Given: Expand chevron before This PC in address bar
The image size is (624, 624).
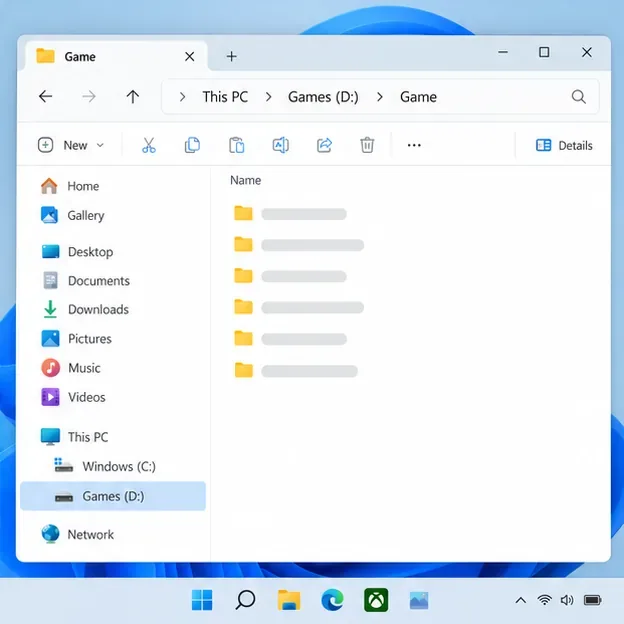Looking at the screenshot, I should coord(182,97).
